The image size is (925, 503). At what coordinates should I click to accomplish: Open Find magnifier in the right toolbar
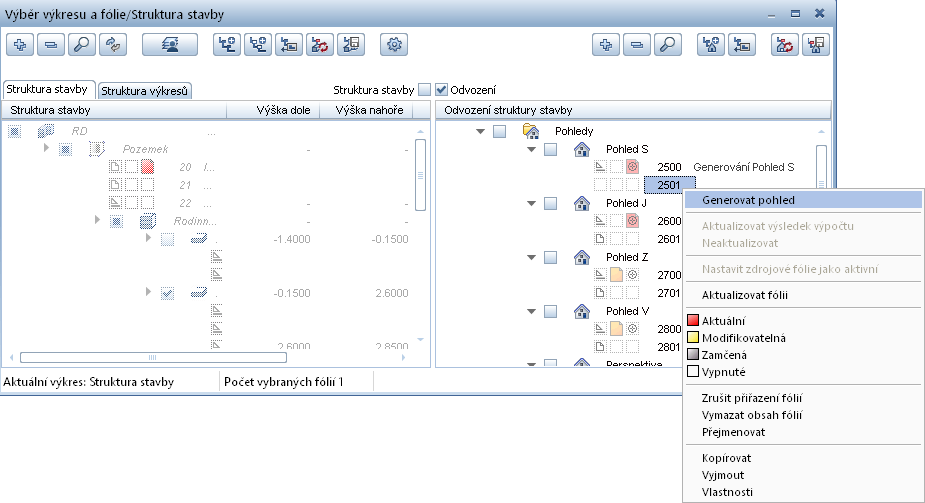coord(668,45)
